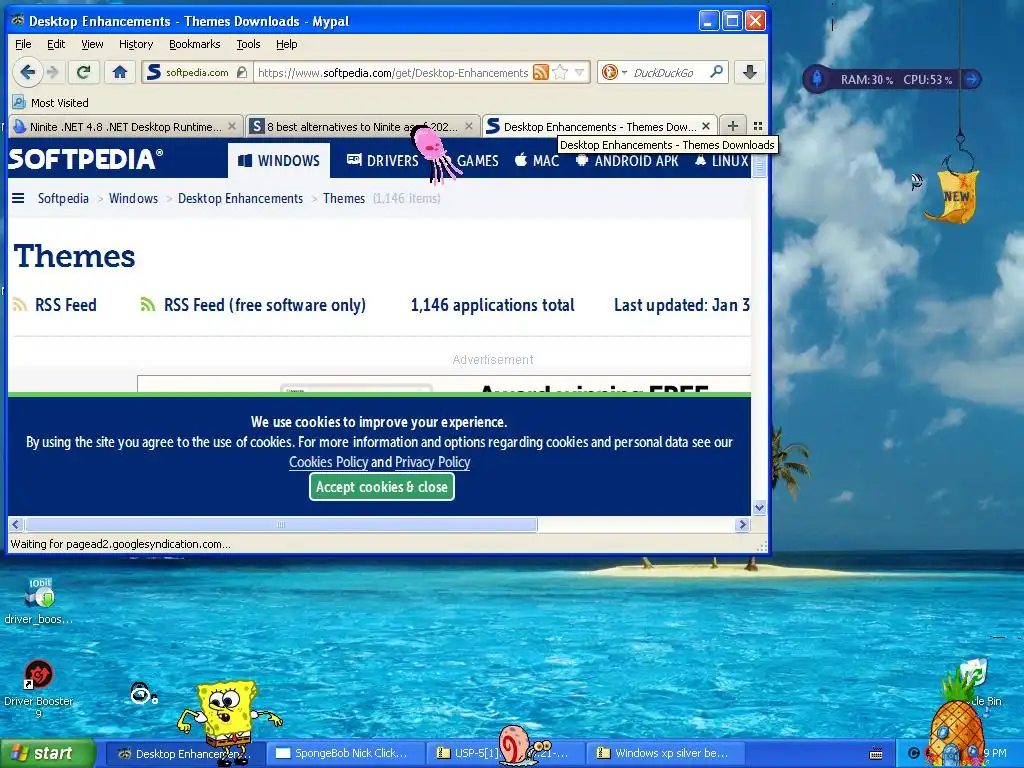
Task: Open the Bookmarks menu
Action: [195, 44]
